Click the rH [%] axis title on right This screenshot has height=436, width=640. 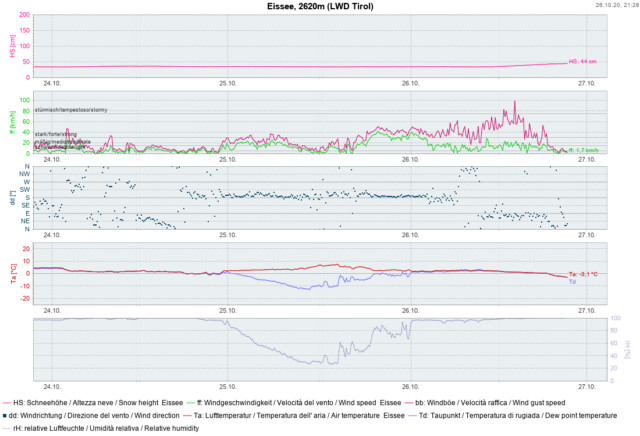tap(627, 348)
